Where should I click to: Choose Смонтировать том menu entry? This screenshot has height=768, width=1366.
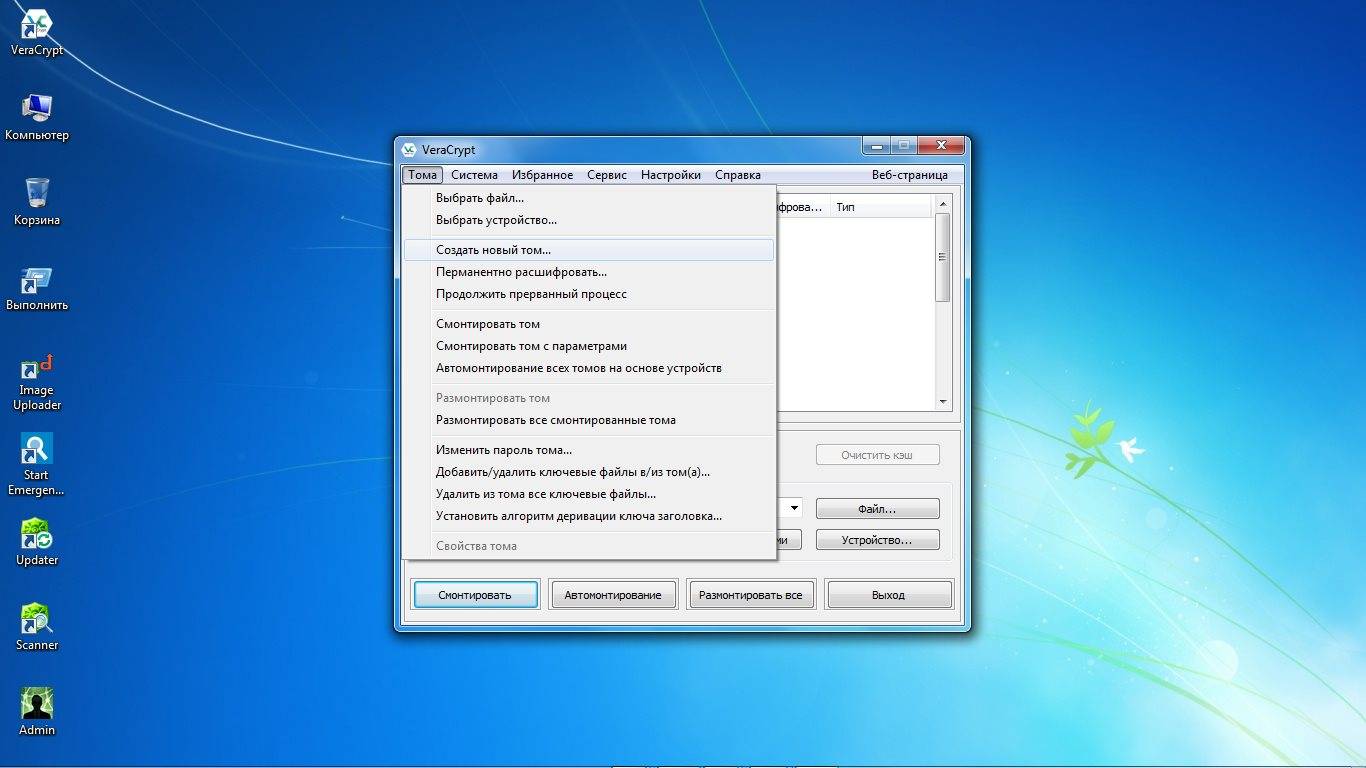pyautogui.click(x=589, y=324)
